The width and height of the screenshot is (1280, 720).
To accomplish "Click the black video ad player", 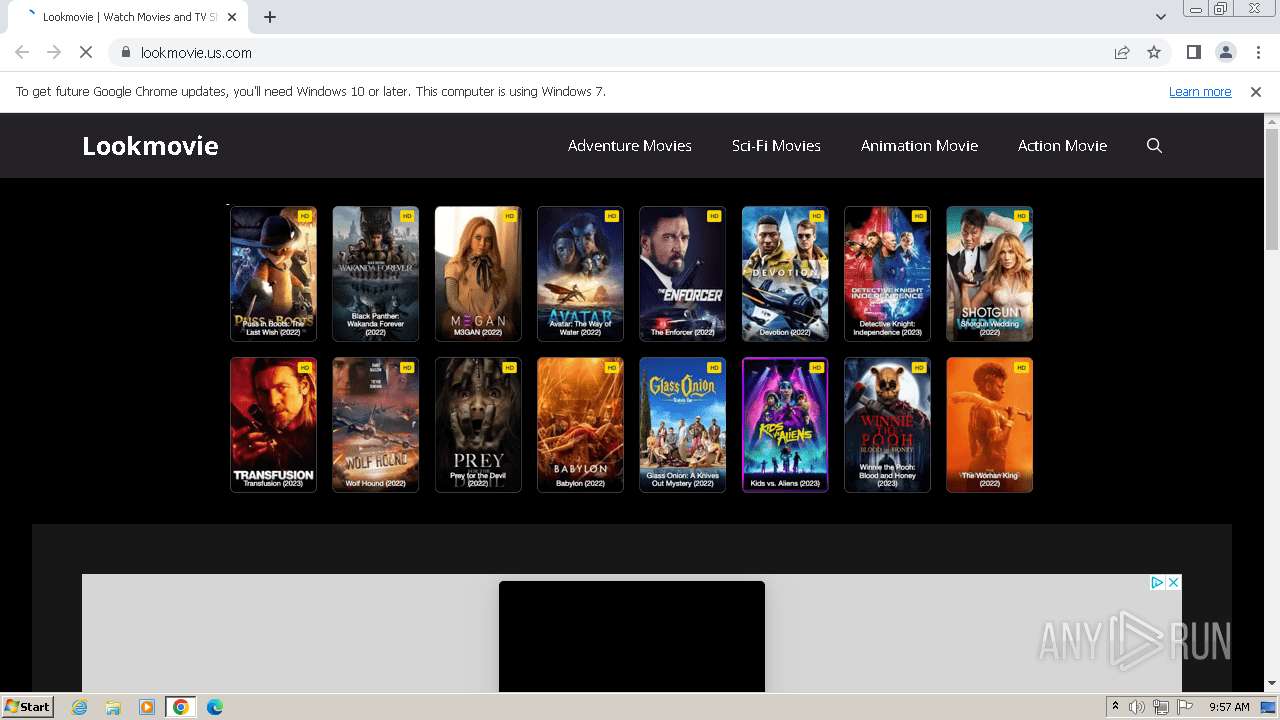I will coord(632,636).
